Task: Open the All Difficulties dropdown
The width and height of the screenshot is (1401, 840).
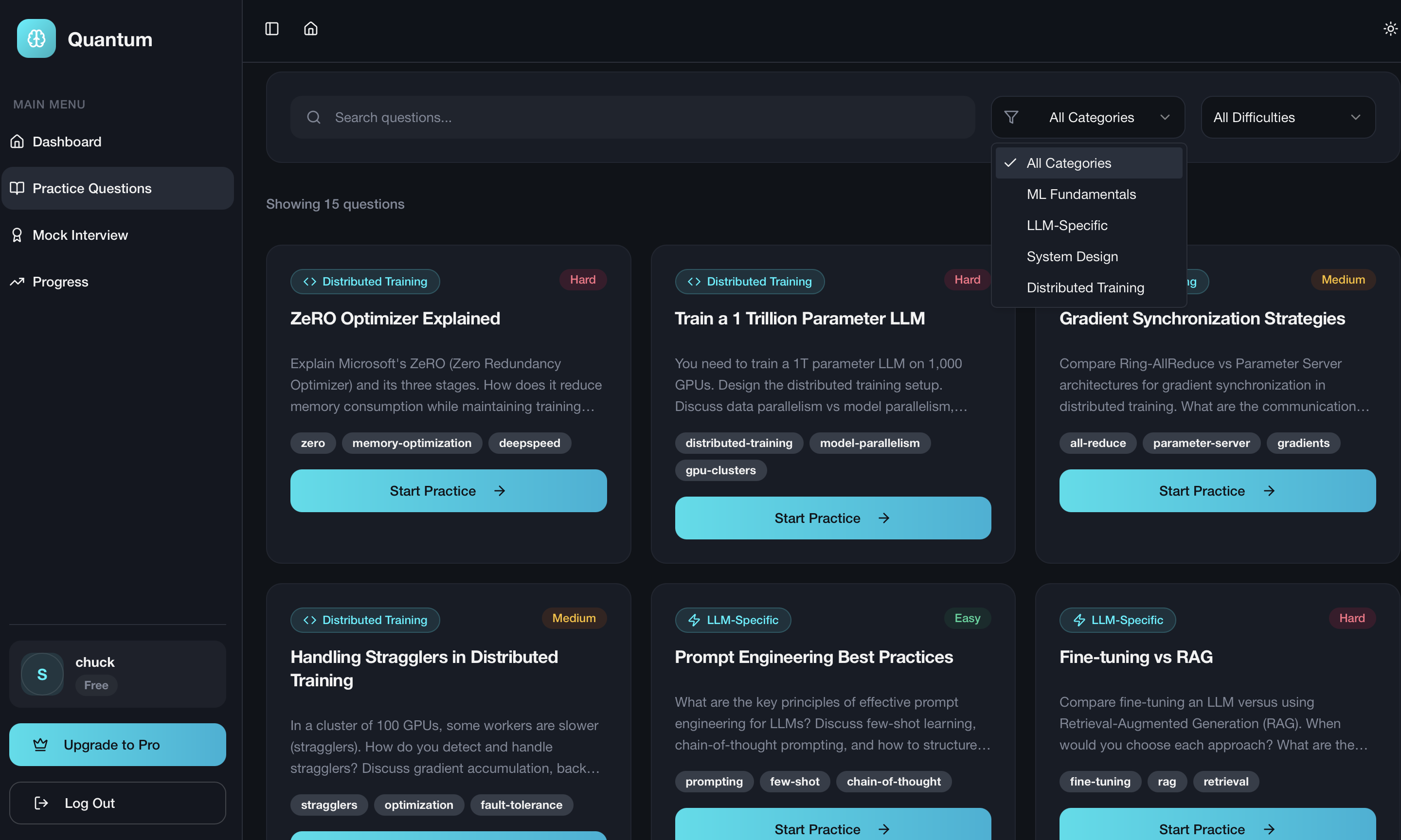Action: click(1287, 117)
